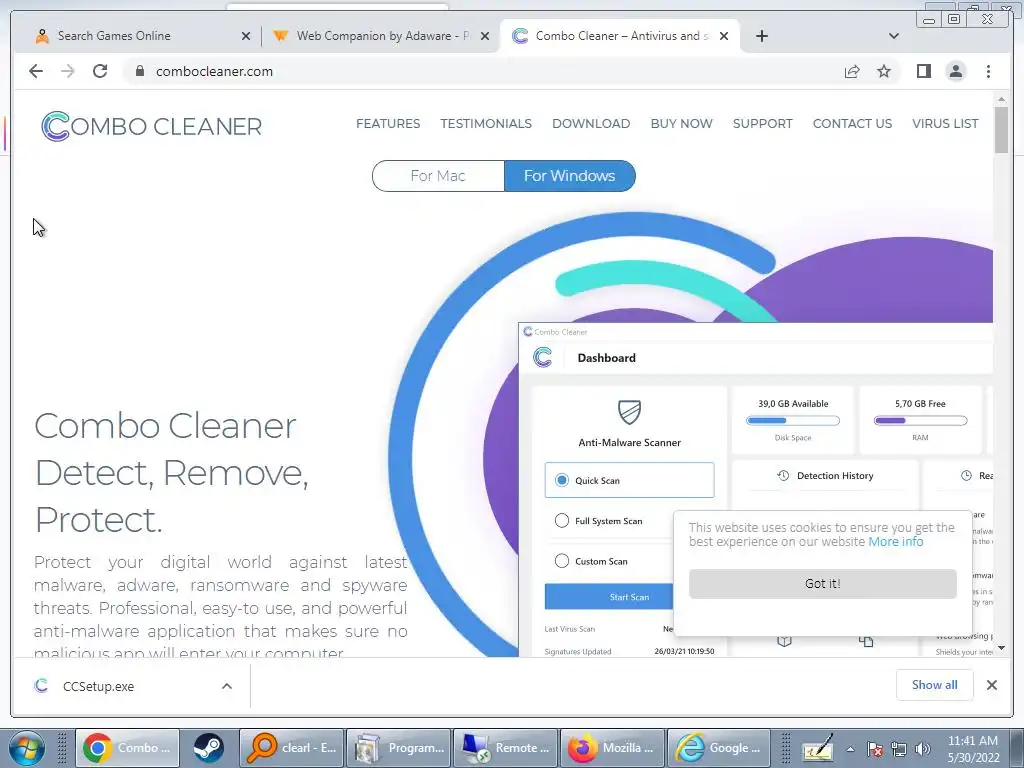Open the FEATURES menu item

[x=388, y=123]
